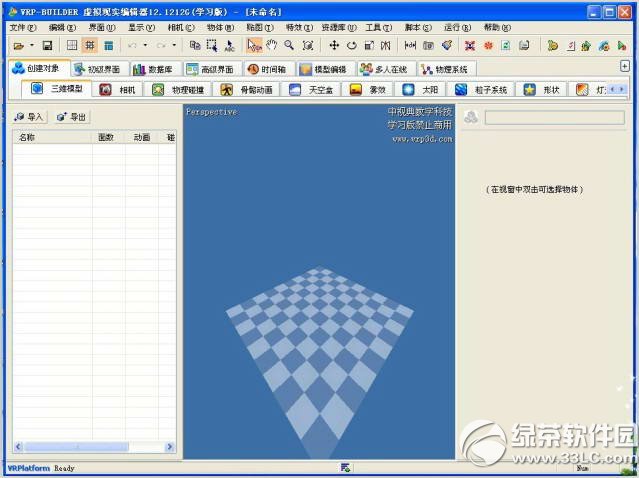639x478 pixels.
Task: Select the rotate circular arrow tool
Action: (352, 46)
